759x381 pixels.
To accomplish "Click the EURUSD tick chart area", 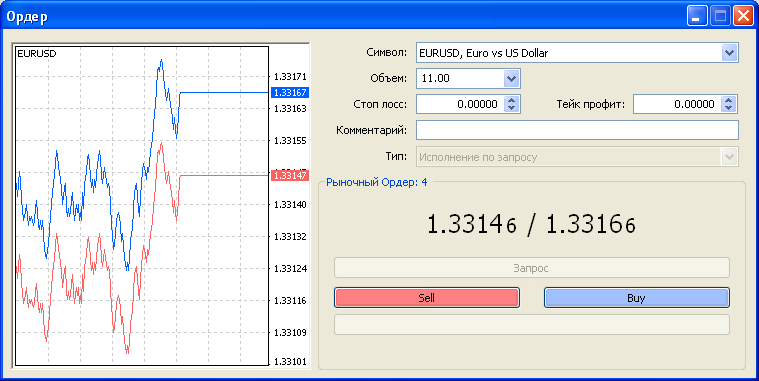I will [x=142, y=206].
